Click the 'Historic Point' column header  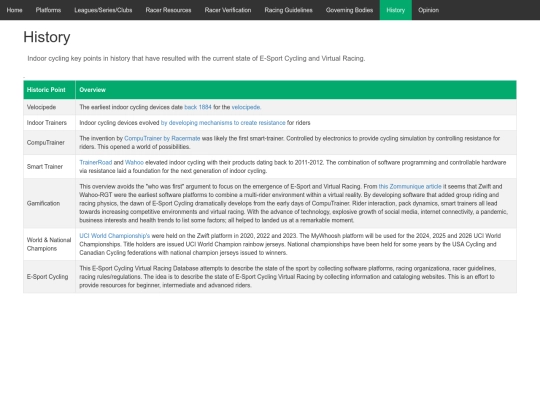(49, 90)
